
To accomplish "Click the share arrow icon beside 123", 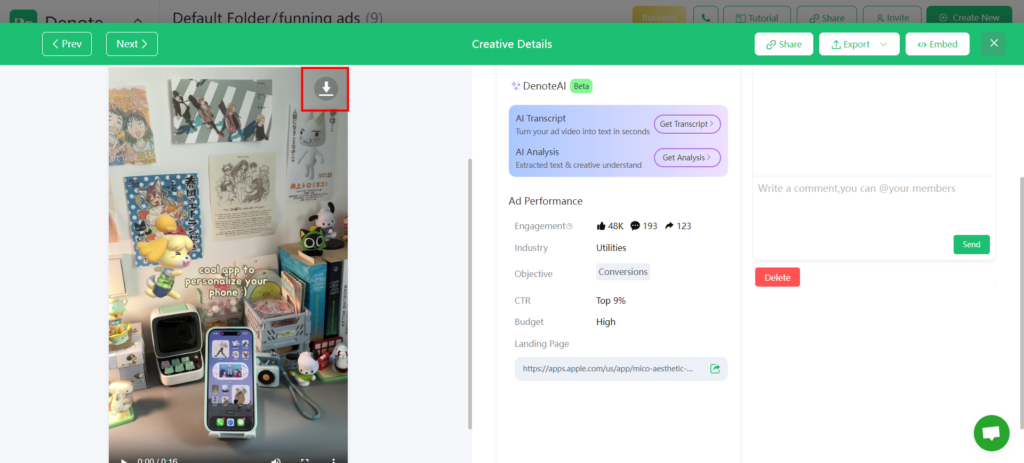I will [x=669, y=226].
